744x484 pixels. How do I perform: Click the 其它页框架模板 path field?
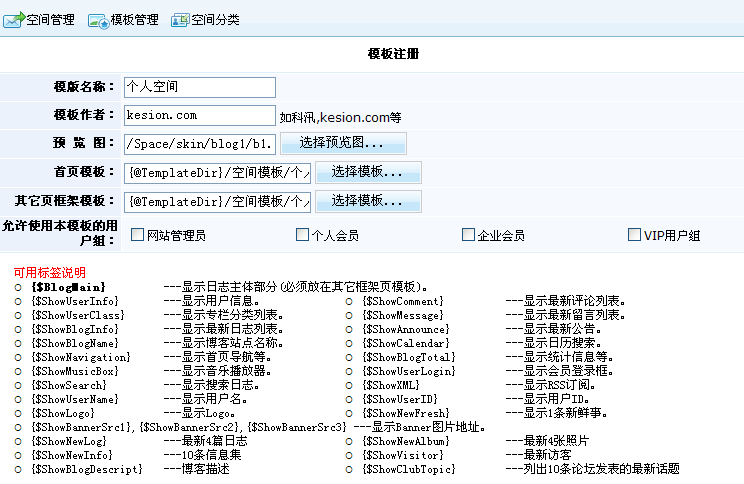coord(216,202)
